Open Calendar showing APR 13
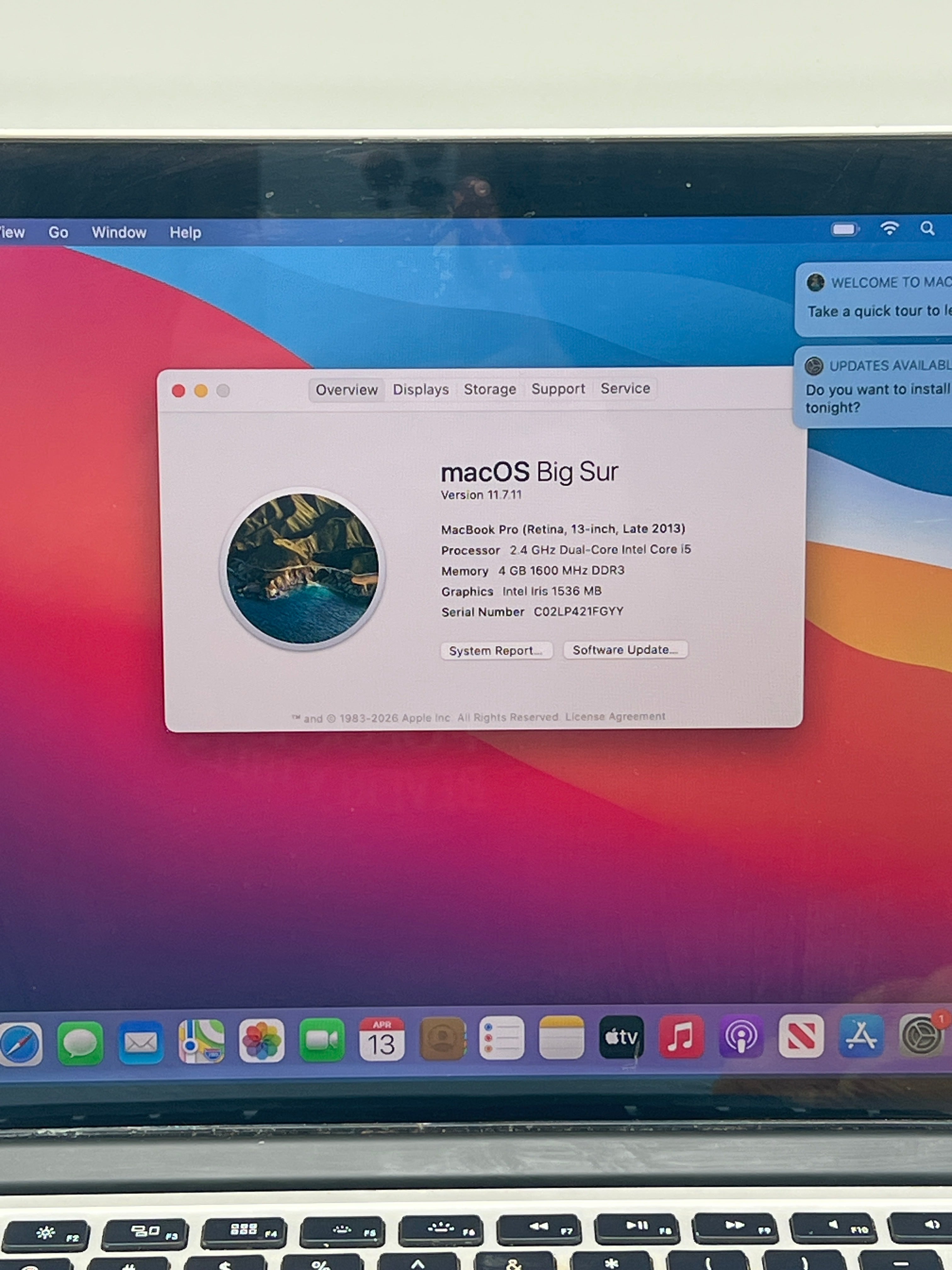Screen dimensions: 952x1270 382,1039
